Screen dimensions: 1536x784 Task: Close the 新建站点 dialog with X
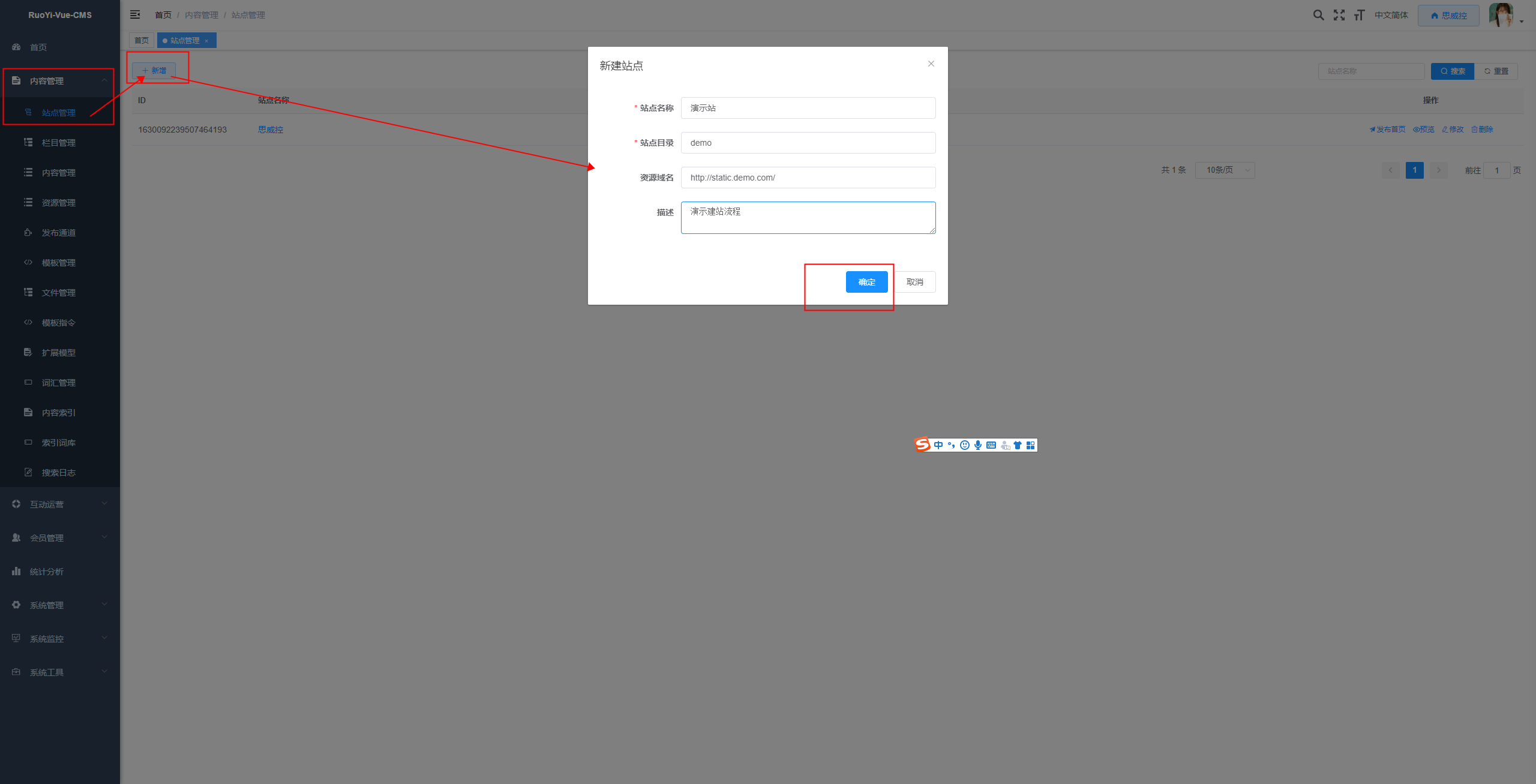point(931,64)
